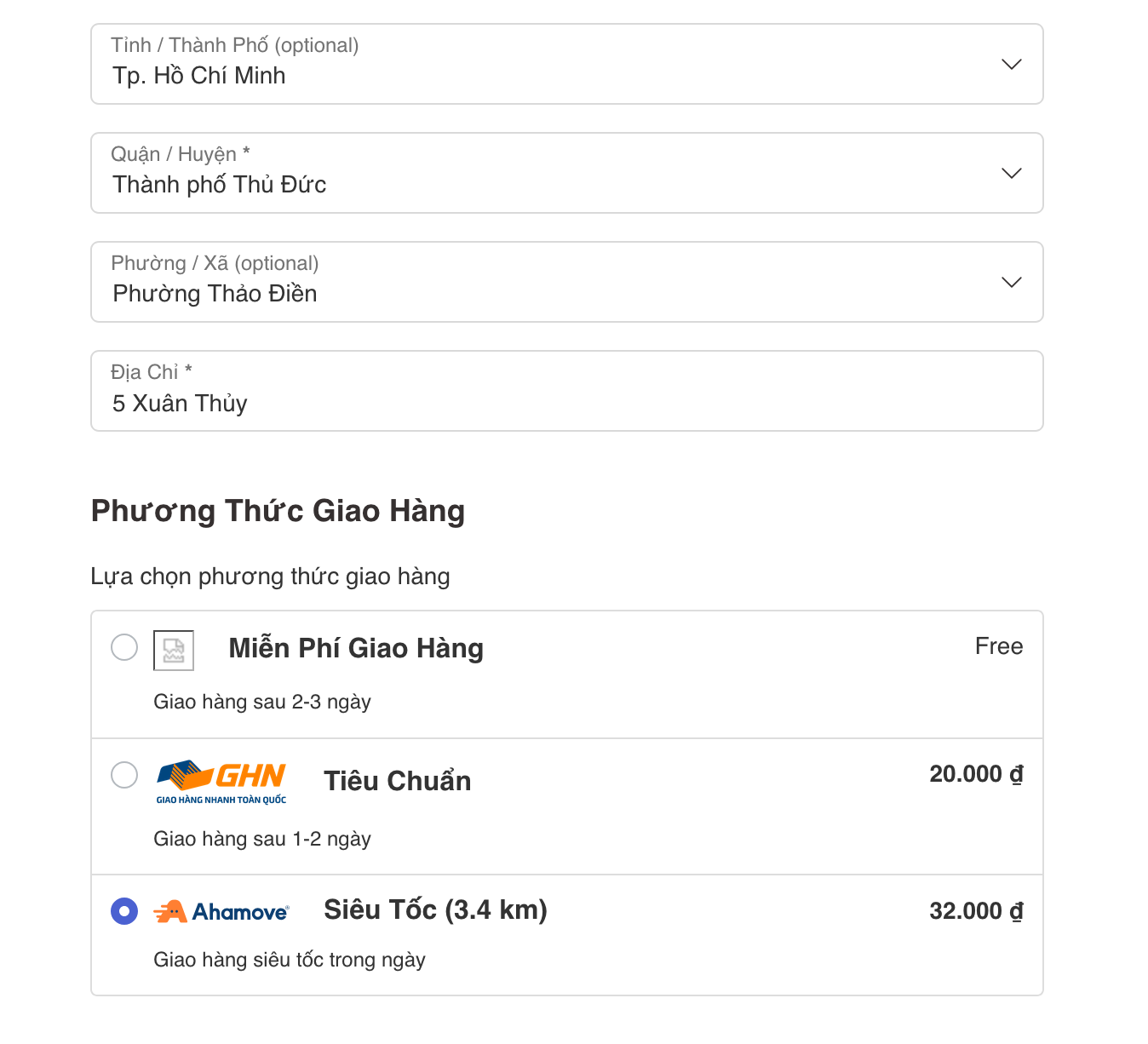Viewport: 1148px width, 1044px height.
Task: Click the Ahamove logo
Action: pos(221,911)
